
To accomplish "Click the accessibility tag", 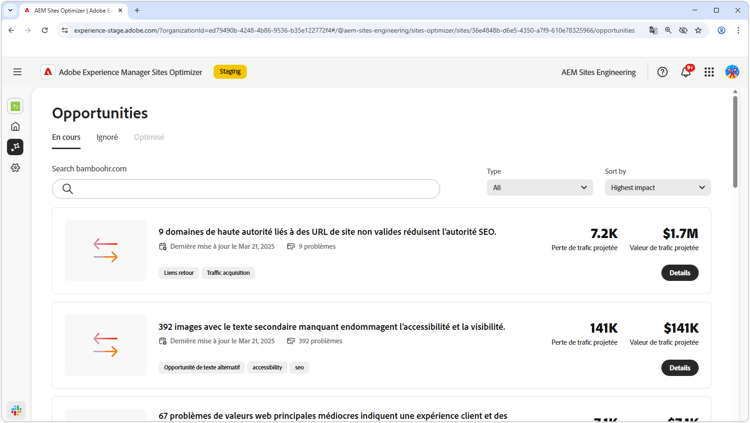I will (267, 367).
